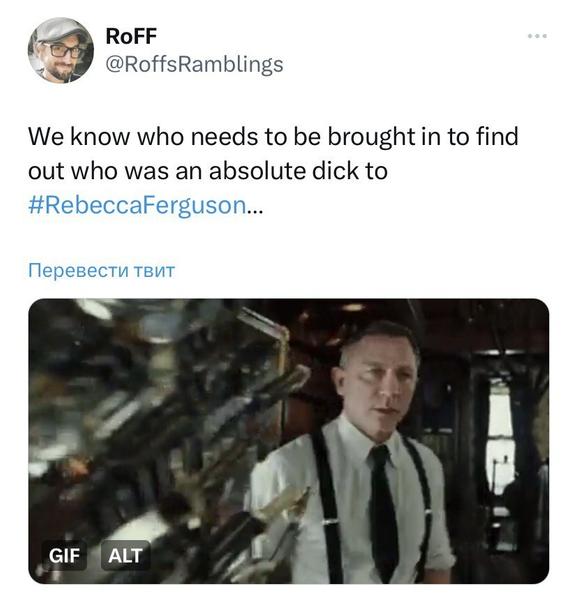Open the GIF media in full view
Viewport: 578px width, 601px height.
(289, 441)
